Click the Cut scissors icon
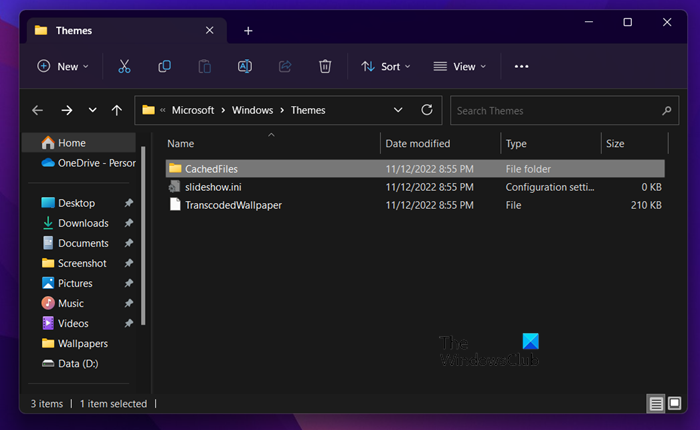This screenshot has height=430, width=700. 124,66
